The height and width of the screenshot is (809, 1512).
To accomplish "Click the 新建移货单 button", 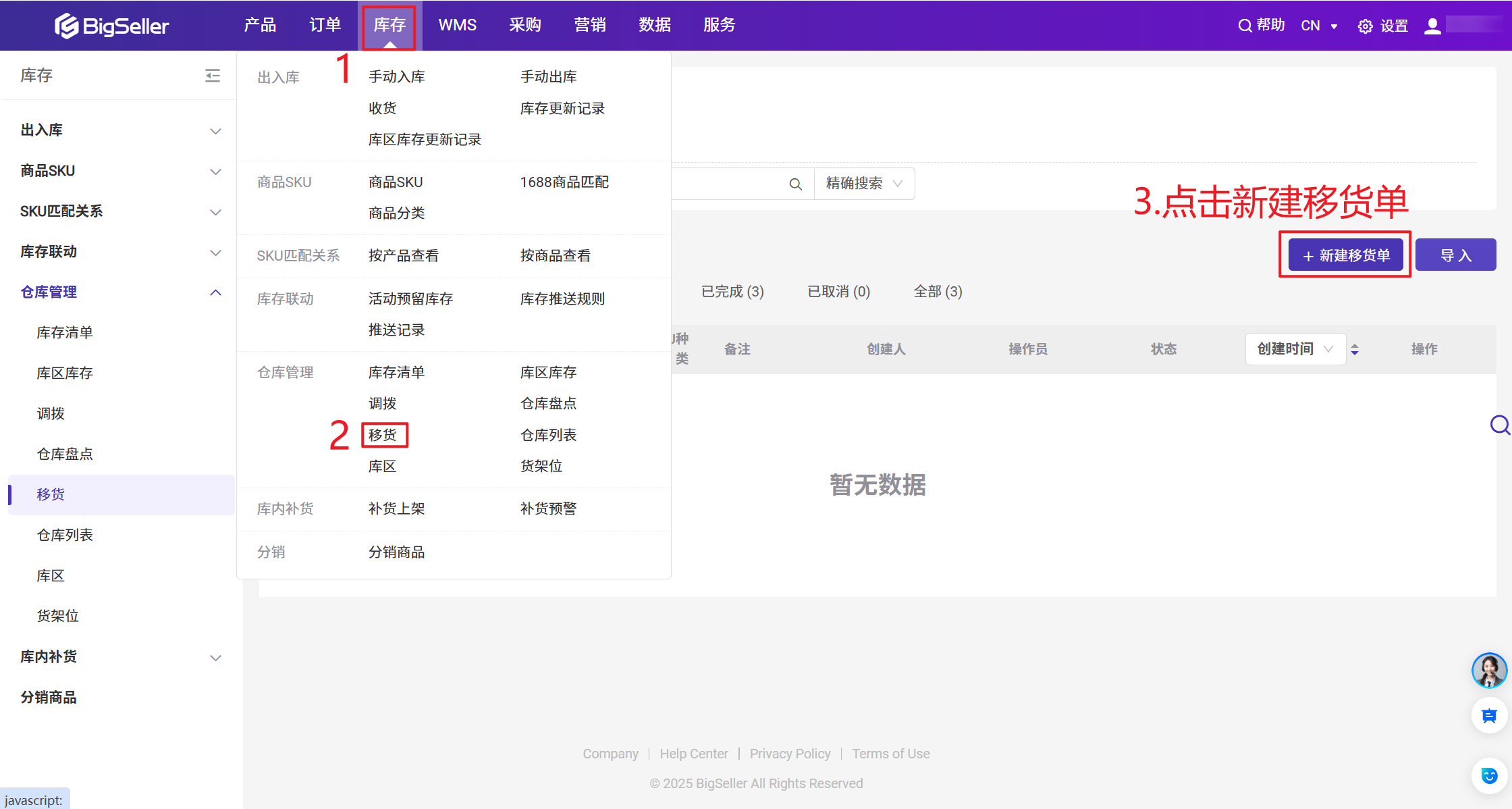I will 1345,255.
